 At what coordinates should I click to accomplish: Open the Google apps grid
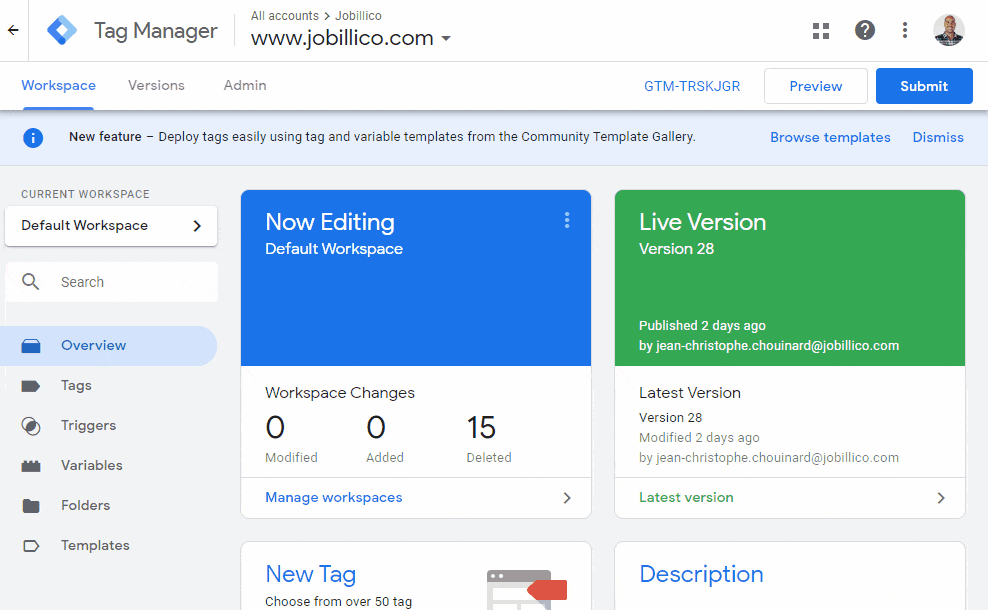pos(821,30)
